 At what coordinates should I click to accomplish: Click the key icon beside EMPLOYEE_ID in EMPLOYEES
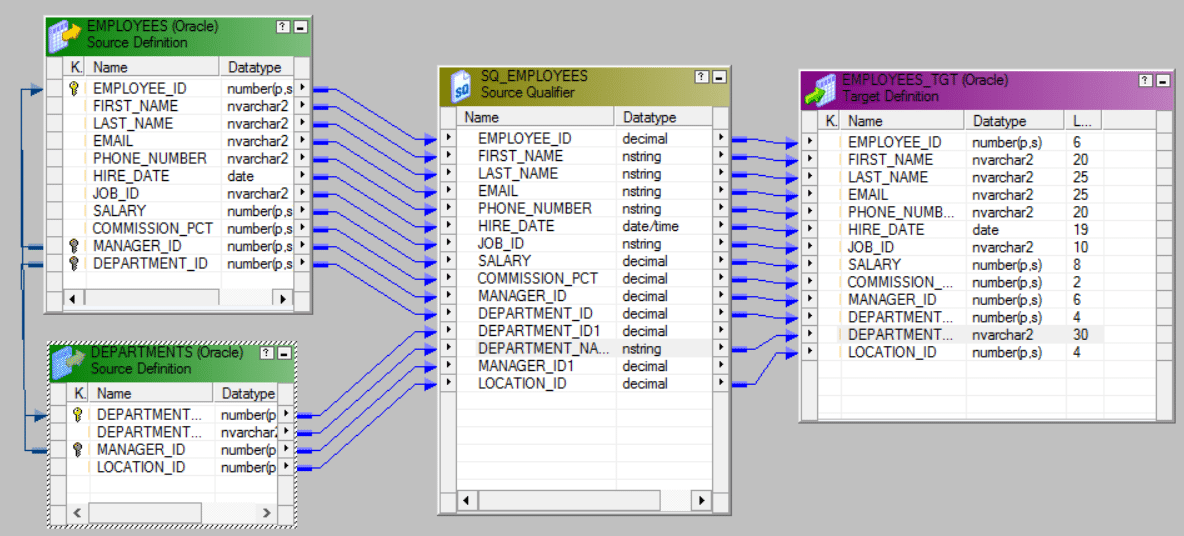tap(74, 88)
